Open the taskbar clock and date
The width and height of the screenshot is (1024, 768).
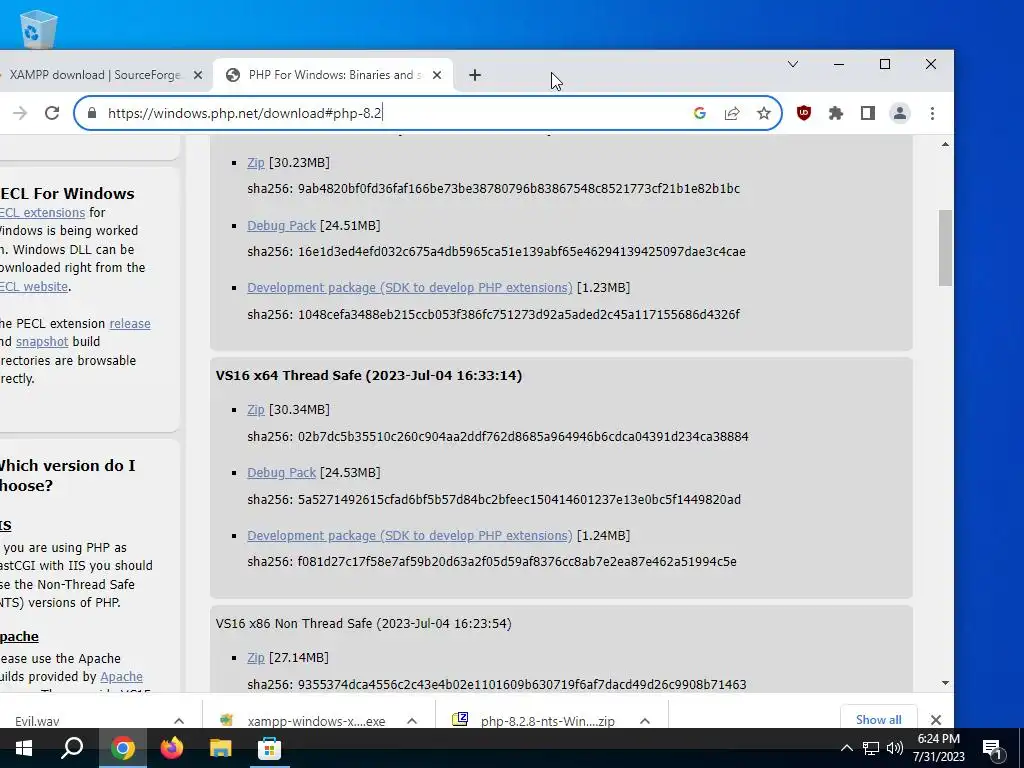[x=938, y=748]
